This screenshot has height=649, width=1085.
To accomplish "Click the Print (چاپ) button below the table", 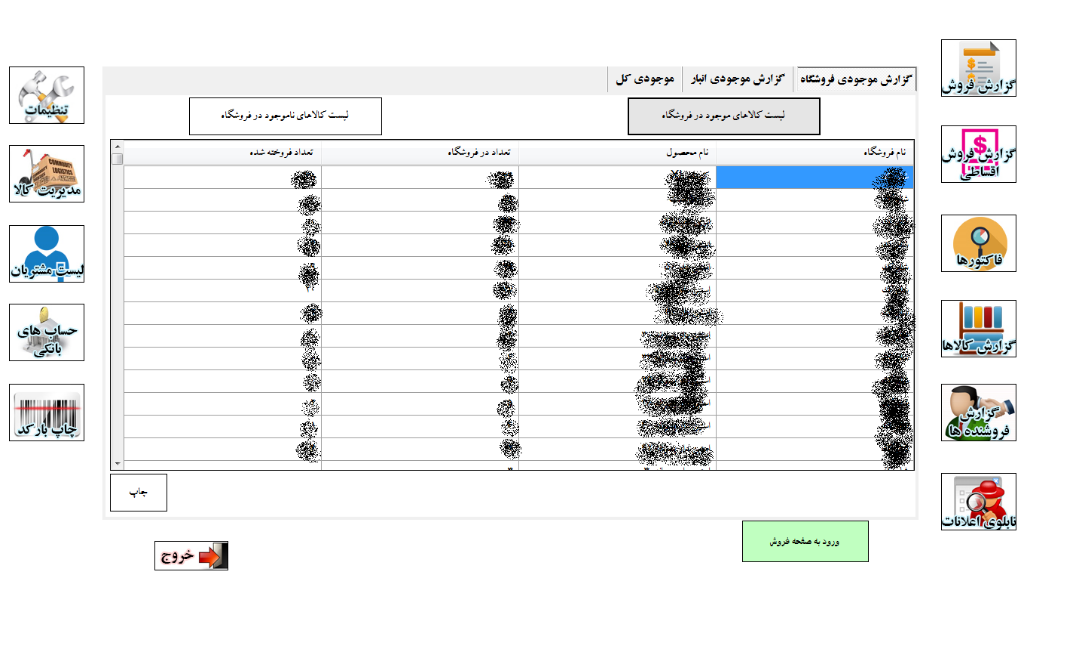I will pos(138,493).
